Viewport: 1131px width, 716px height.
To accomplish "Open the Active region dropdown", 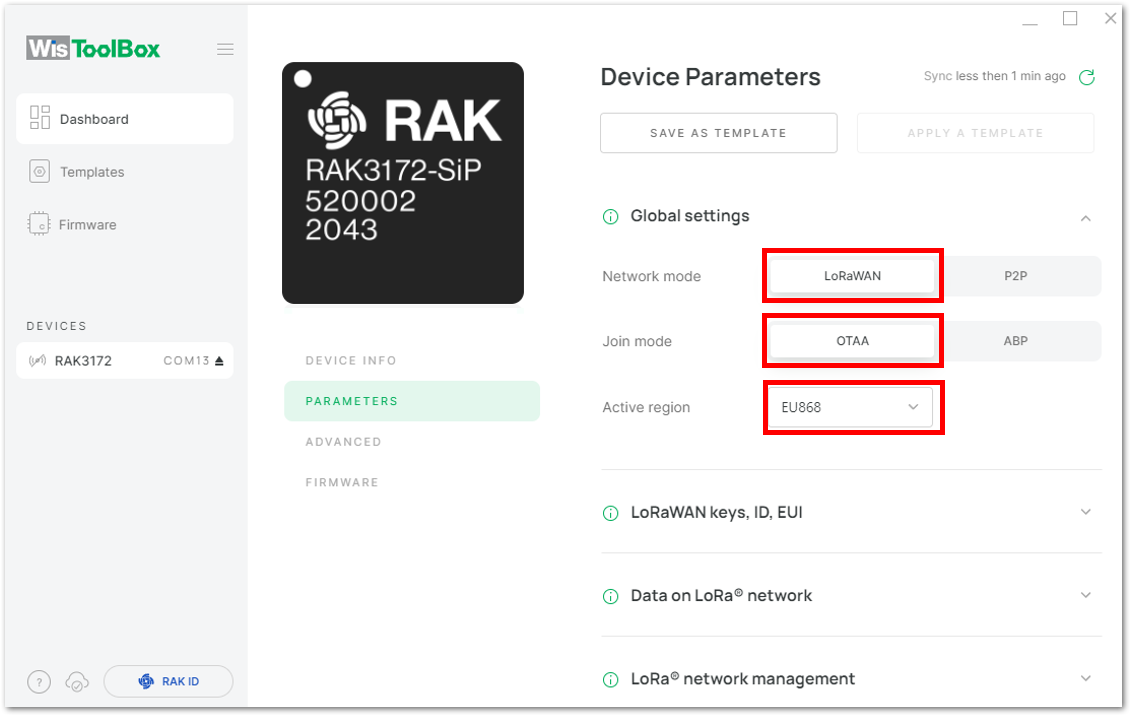I will point(850,407).
